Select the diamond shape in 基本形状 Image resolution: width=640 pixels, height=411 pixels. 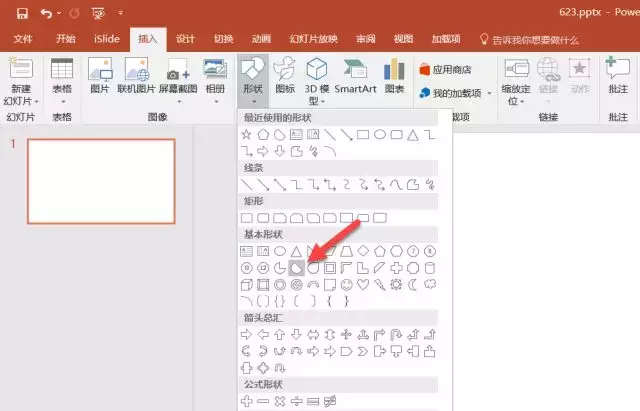tap(363, 251)
